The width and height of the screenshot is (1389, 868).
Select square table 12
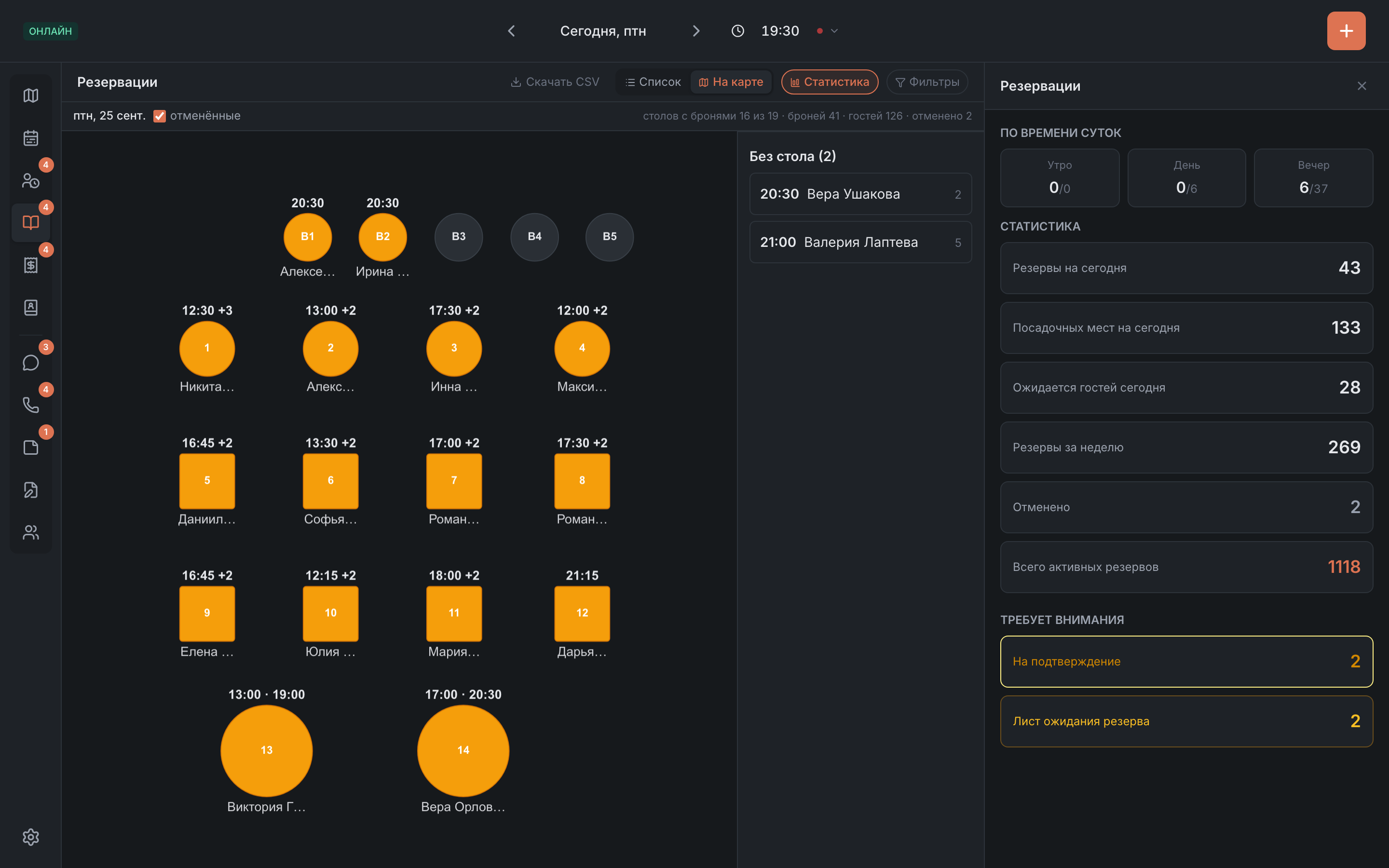[582, 613]
